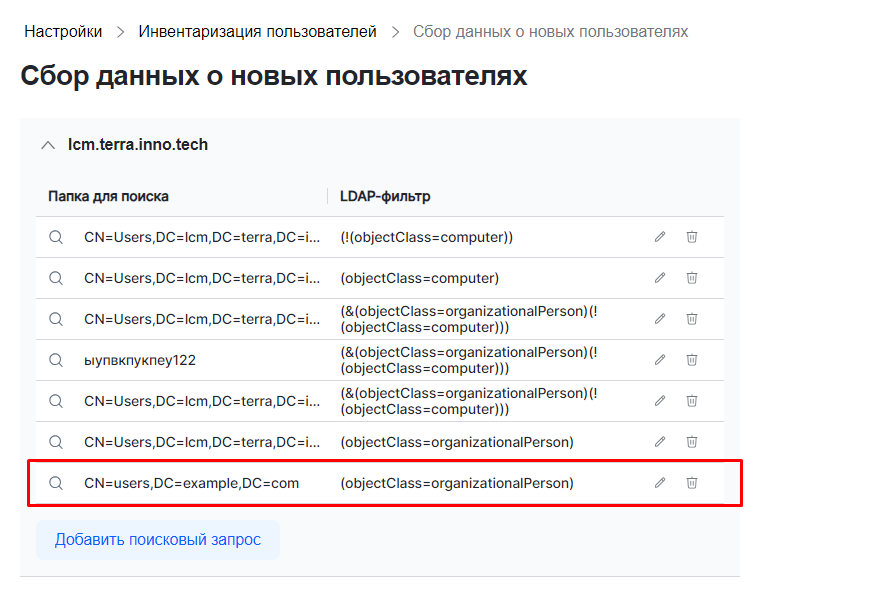The height and width of the screenshot is (592, 886).
Task: Click the edit pencil on the (!(objectClass=computer)) row
Action: 659,237
